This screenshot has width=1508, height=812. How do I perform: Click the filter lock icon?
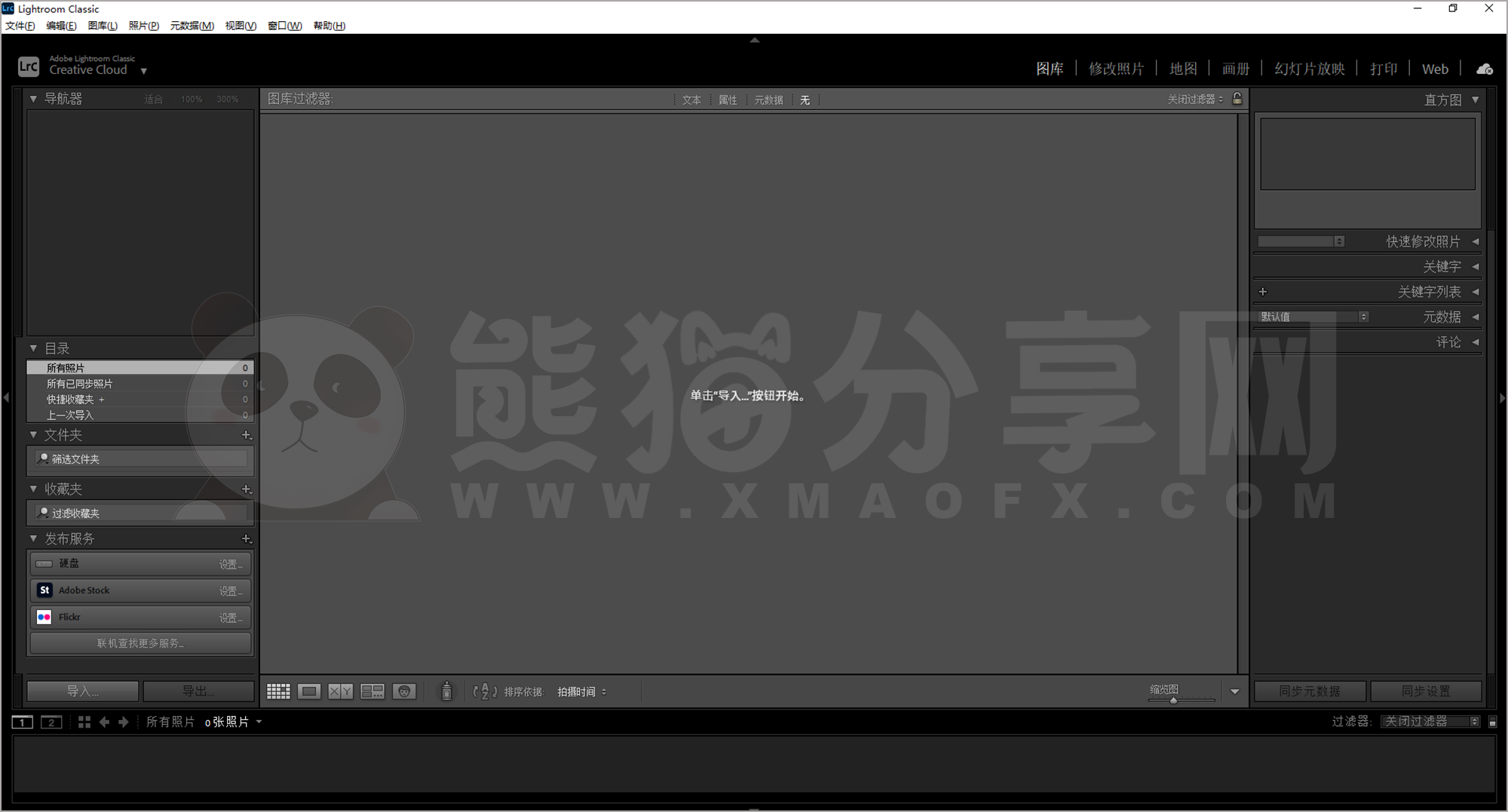pyautogui.click(x=1237, y=99)
